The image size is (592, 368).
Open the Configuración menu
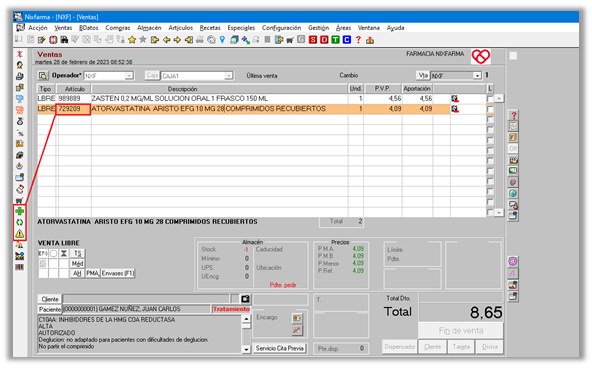(281, 28)
